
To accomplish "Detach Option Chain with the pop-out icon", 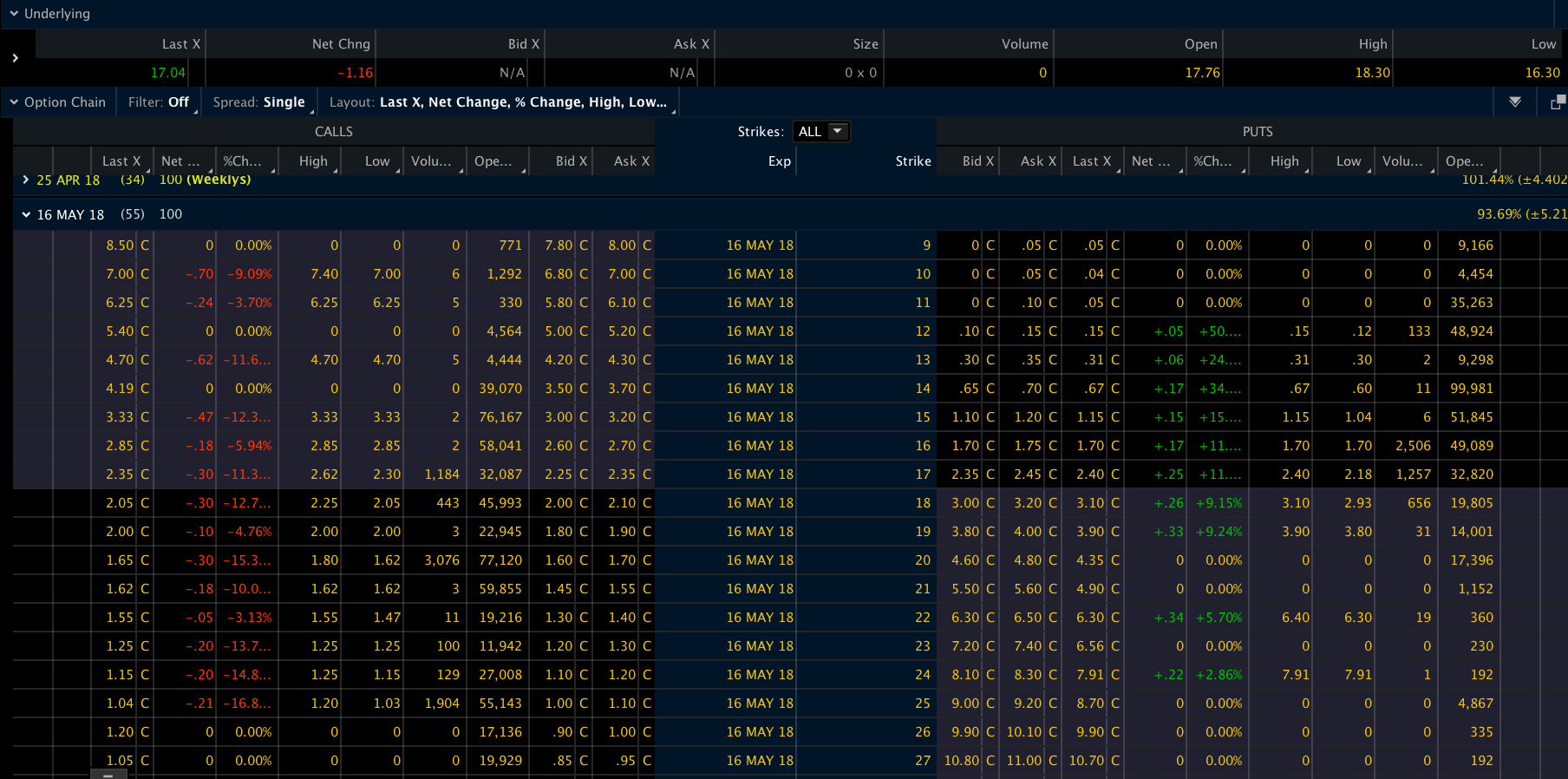I will tap(1558, 102).
